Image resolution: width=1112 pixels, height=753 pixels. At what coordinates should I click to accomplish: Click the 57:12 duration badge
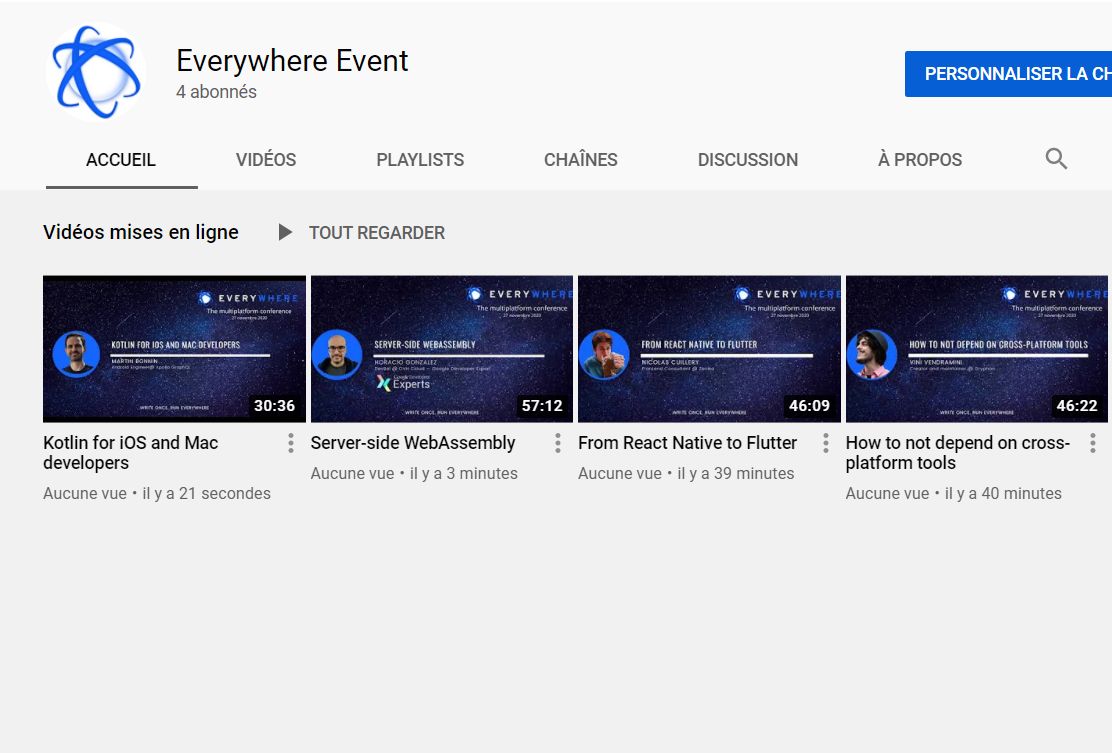[542, 406]
